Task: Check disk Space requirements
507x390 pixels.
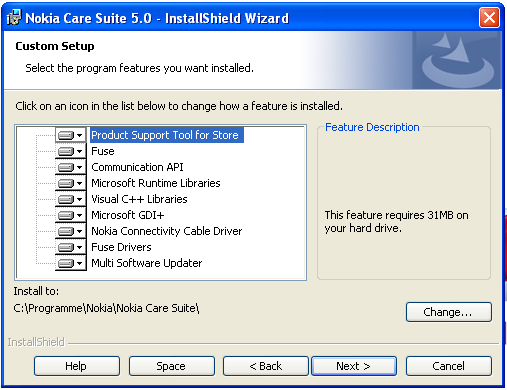Action: 172,366
